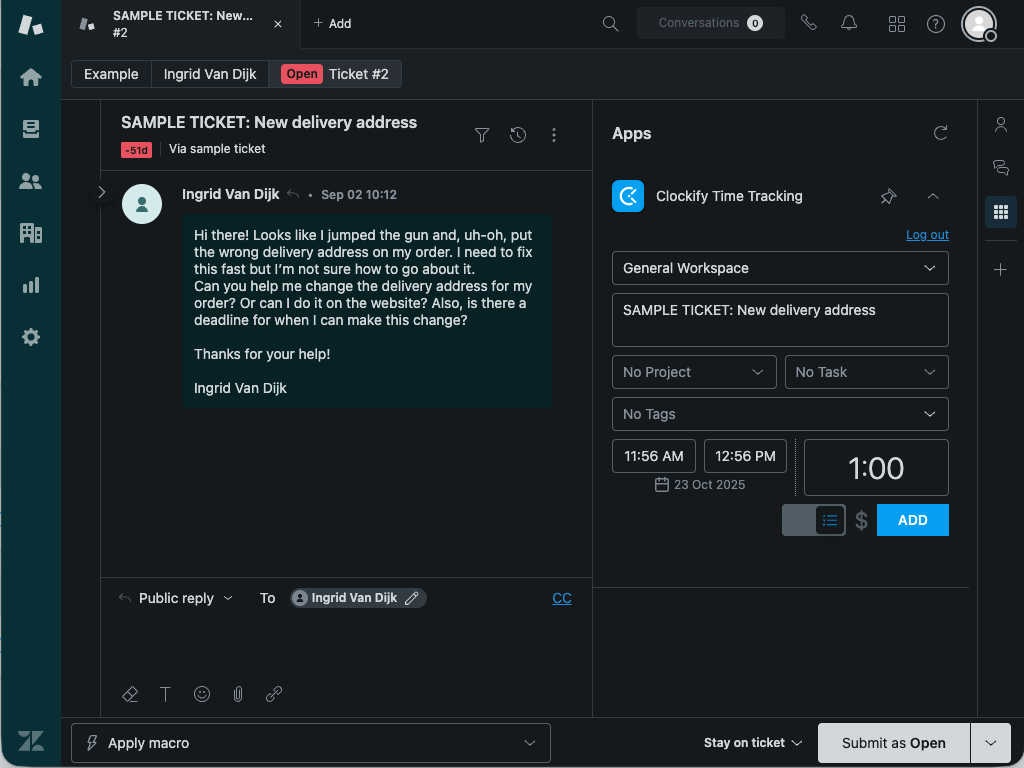Viewport: 1024px width, 768px height.
Task: Open a new tab with the Add button
Action: point(332,23)
